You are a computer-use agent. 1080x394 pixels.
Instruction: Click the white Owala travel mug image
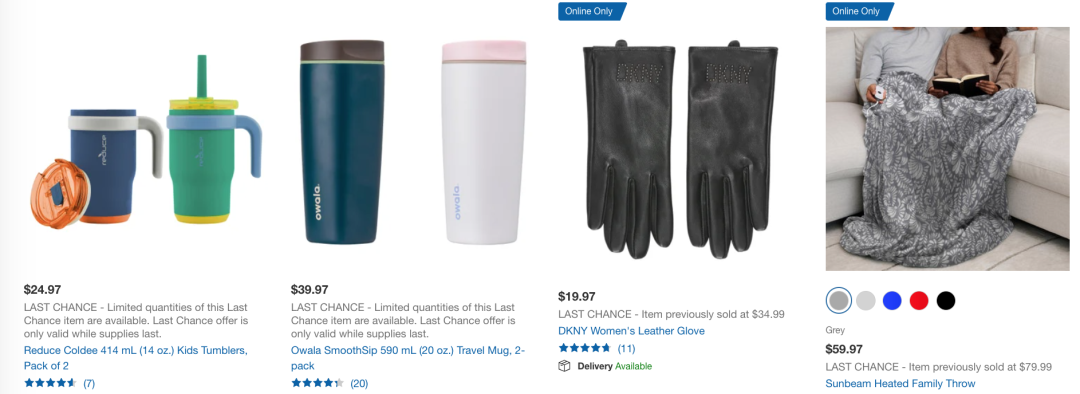pos(484,142)
